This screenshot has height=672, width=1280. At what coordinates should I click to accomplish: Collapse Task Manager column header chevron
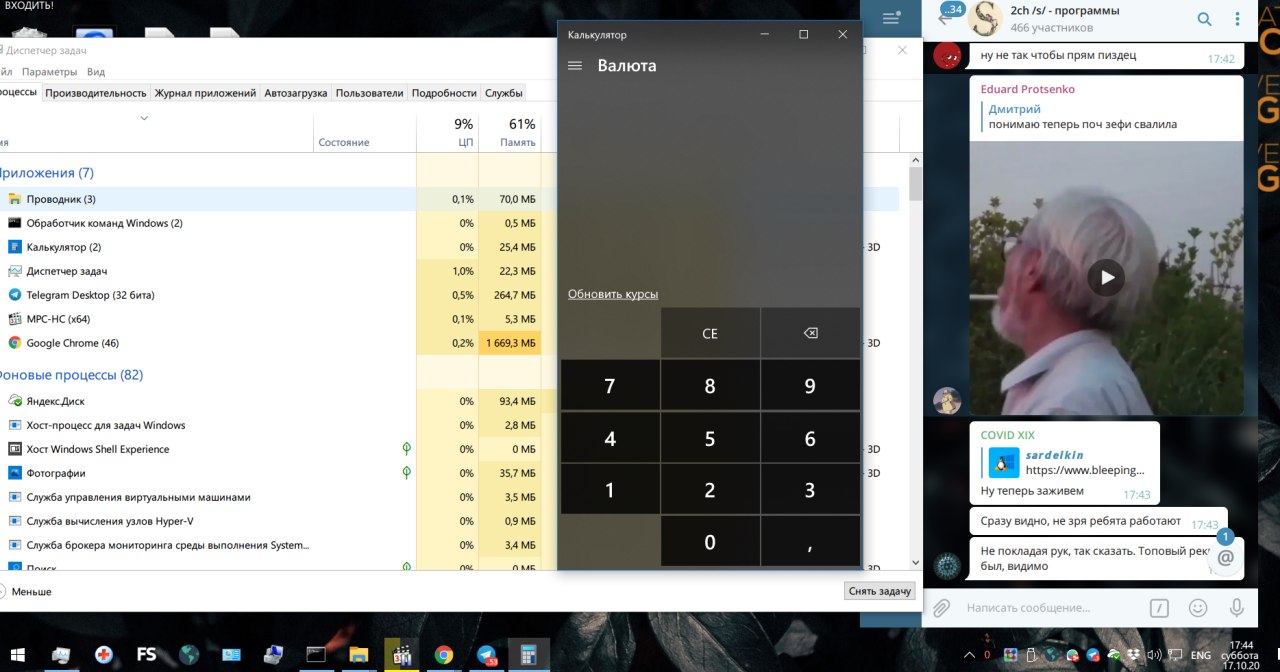[144, 118]
